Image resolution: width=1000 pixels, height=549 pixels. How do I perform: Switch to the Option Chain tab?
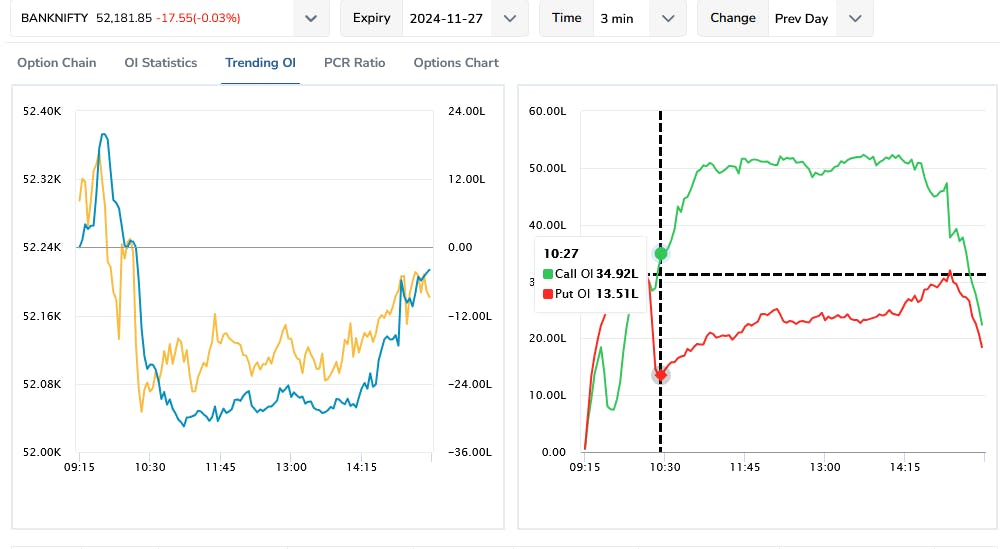[x=57, y=63]
